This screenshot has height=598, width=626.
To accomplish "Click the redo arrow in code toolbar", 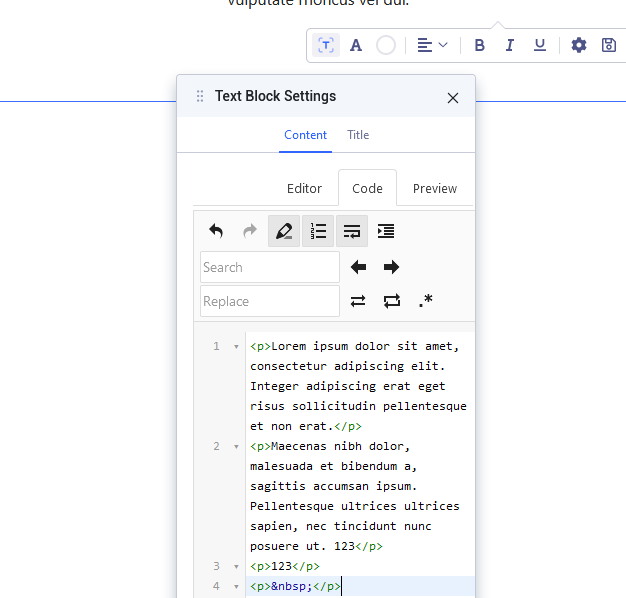I will pos(250,231).
